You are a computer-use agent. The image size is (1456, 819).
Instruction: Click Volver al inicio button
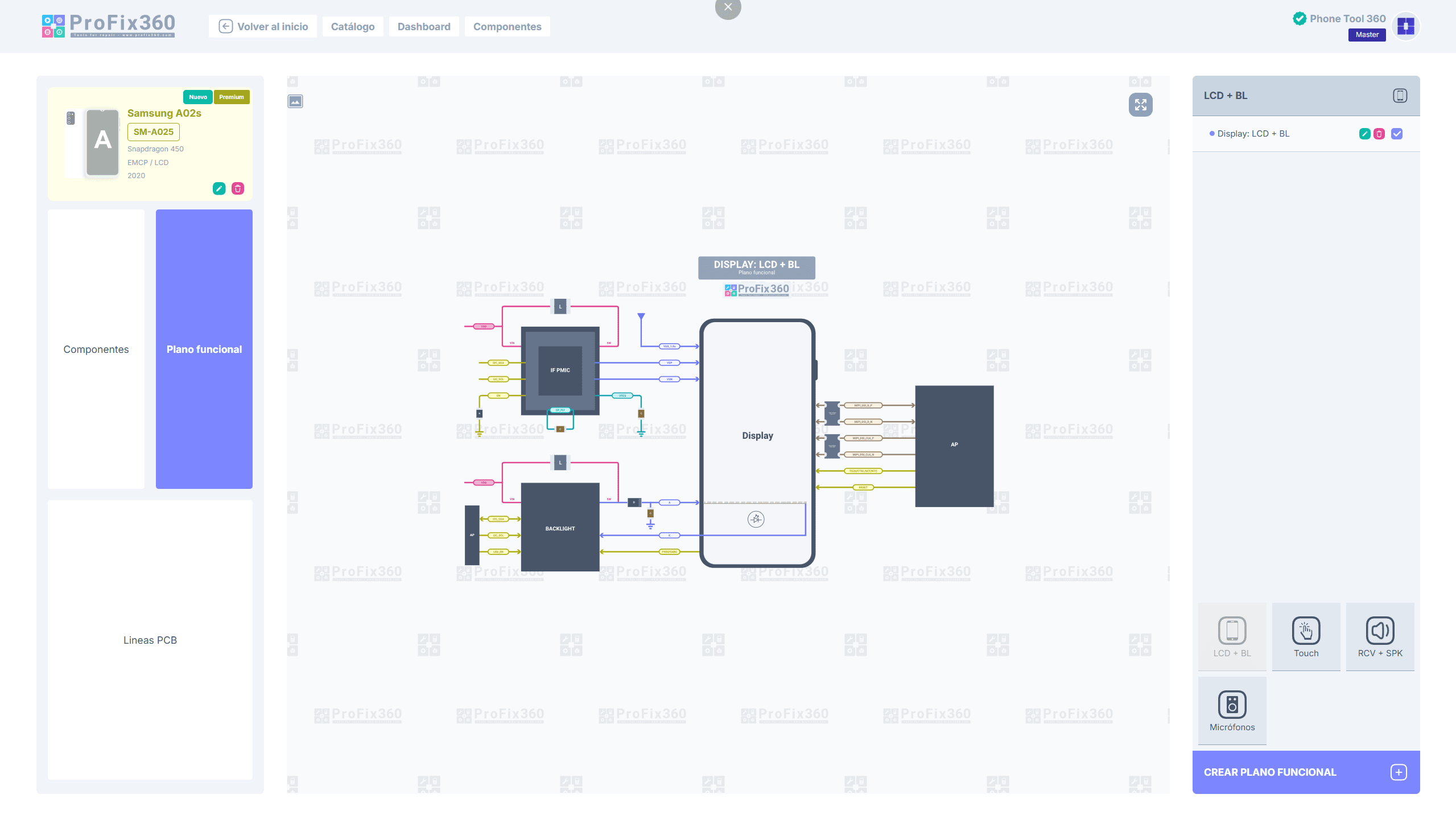pos(263,27)
